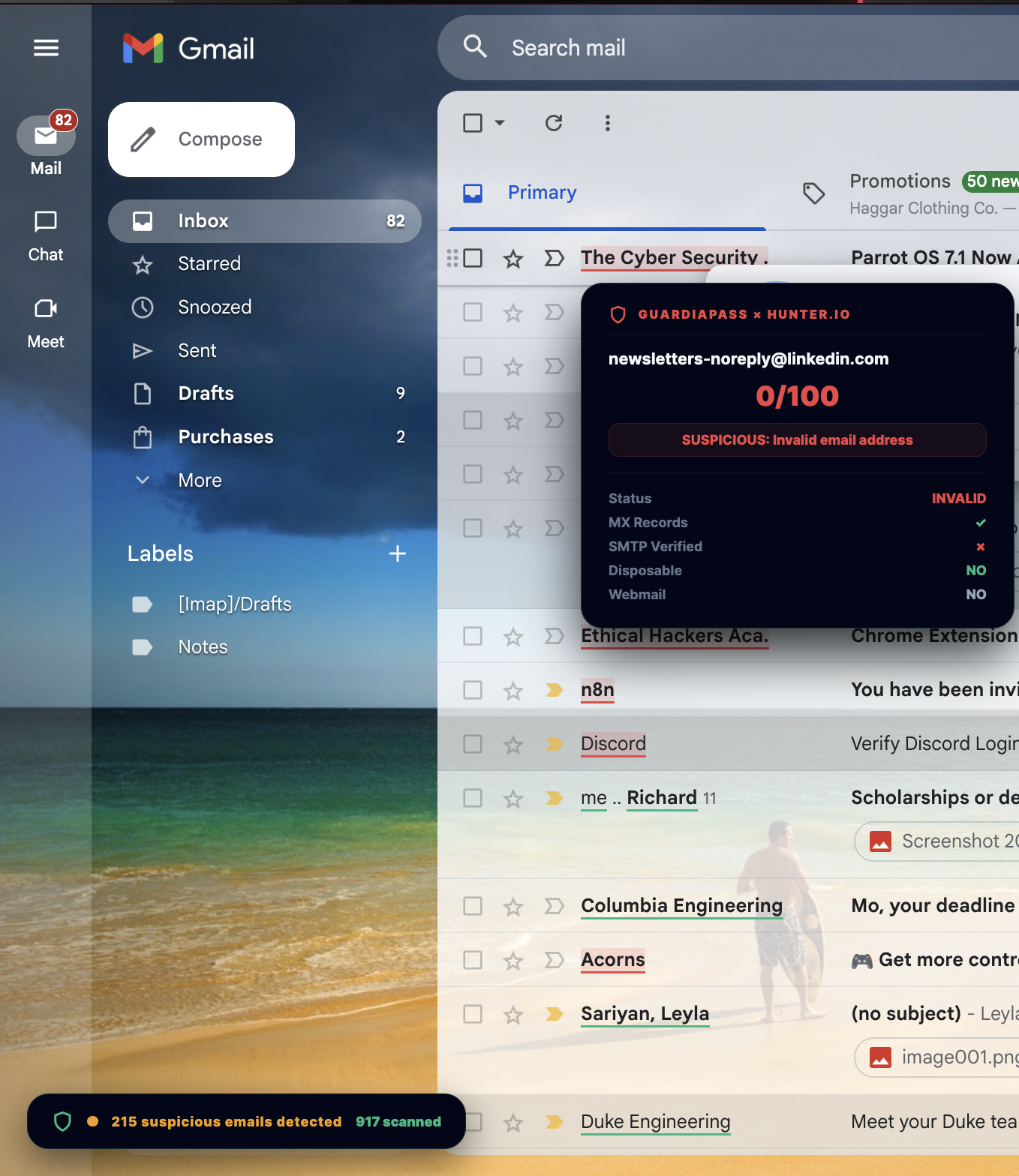Open the Notes label
Image resolution: width=1019 pixels, height=1176 pixels.
pyautogui.click(x=265, y=647)
